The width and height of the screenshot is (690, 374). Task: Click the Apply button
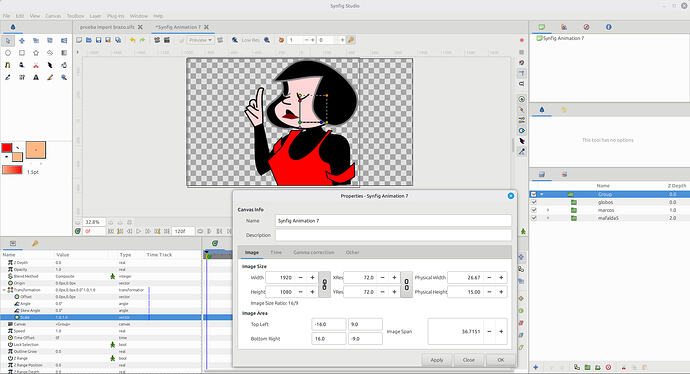pyautogui.click(x=437, y=360)
